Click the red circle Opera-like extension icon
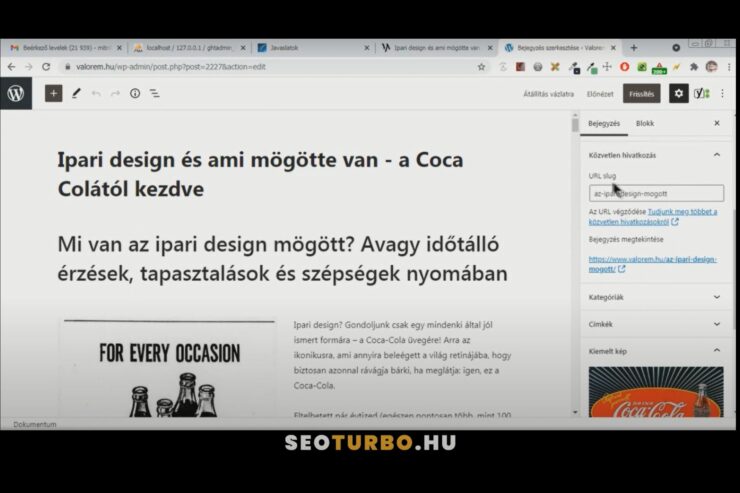Viewport: 740px width, 493px height. (625, 67)
